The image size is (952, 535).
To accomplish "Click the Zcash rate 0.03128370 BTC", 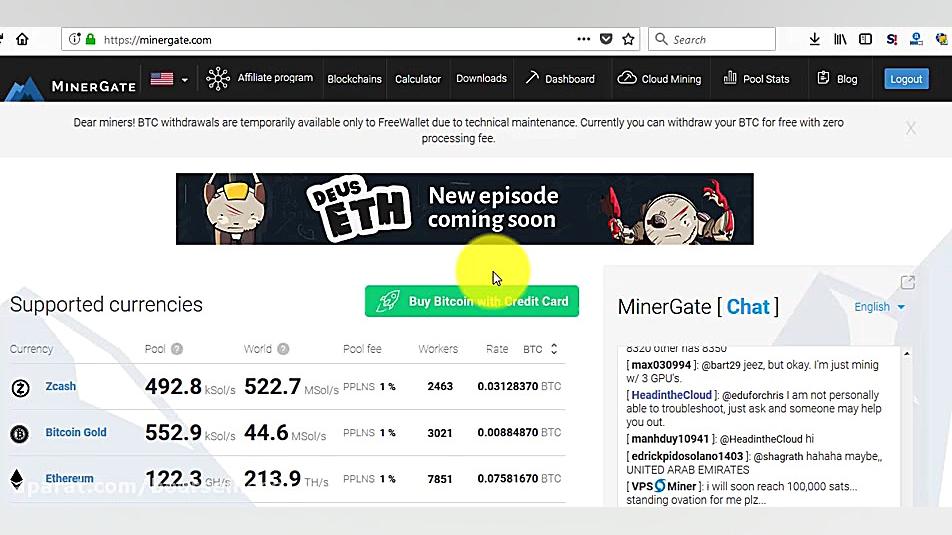I will (519, 386).
